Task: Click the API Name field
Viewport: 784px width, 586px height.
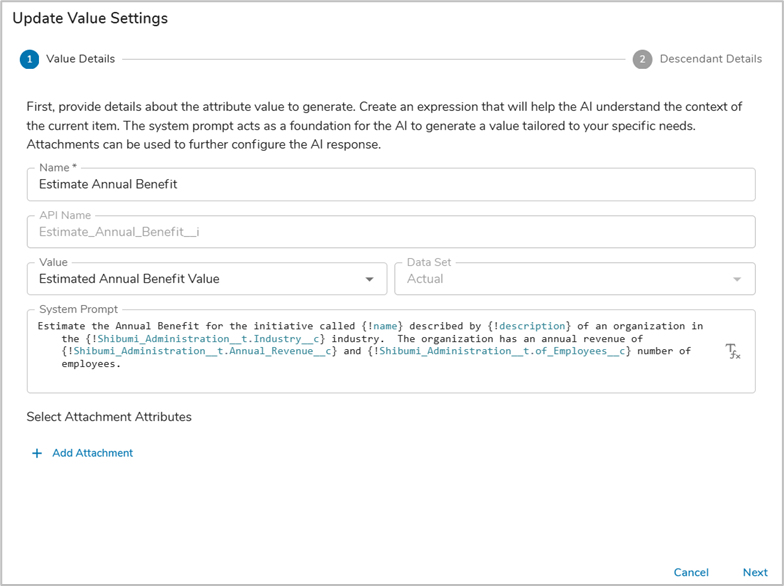Action: pos(390,232)
